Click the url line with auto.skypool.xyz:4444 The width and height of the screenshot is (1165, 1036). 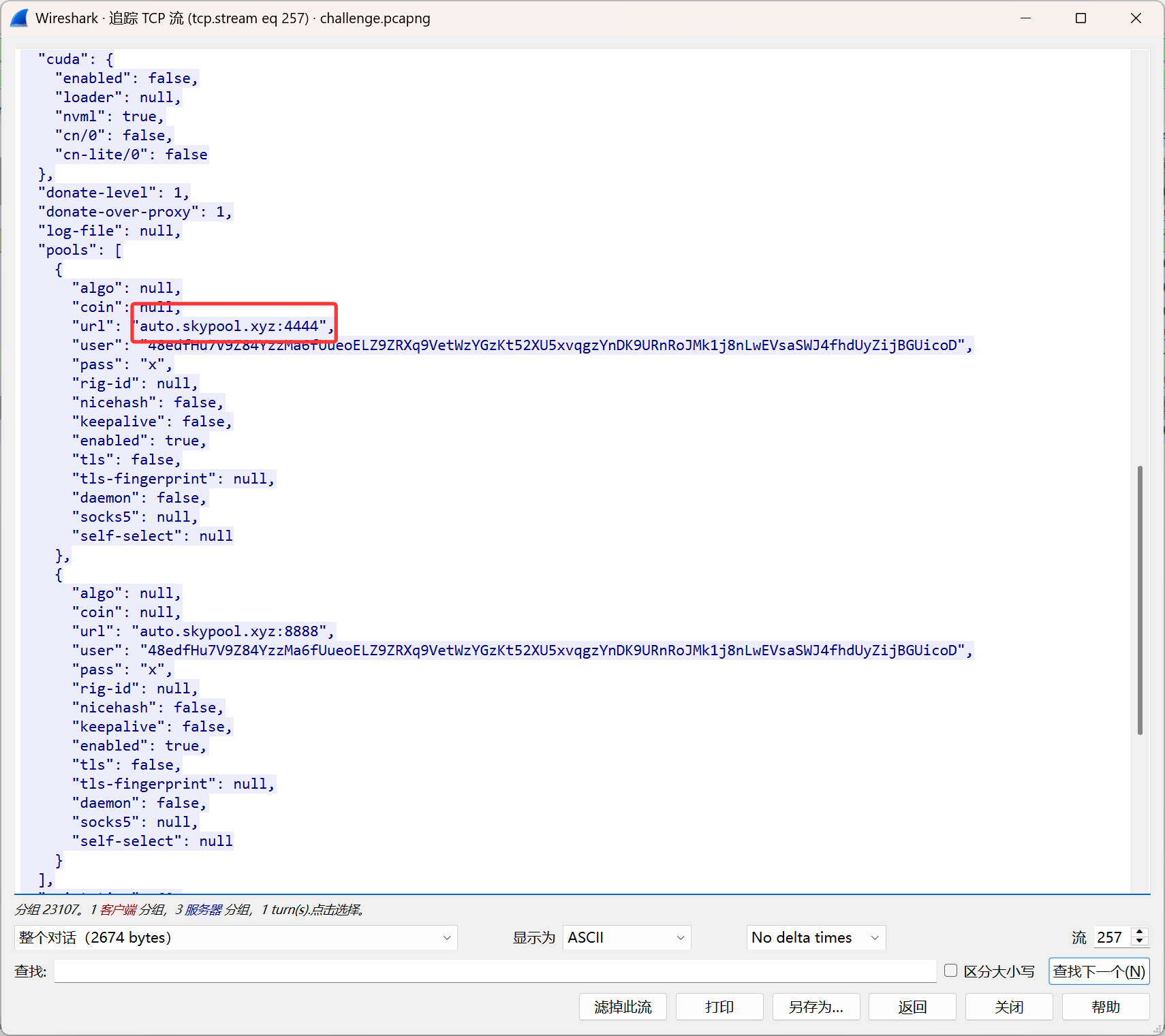[x=204, y=326]
